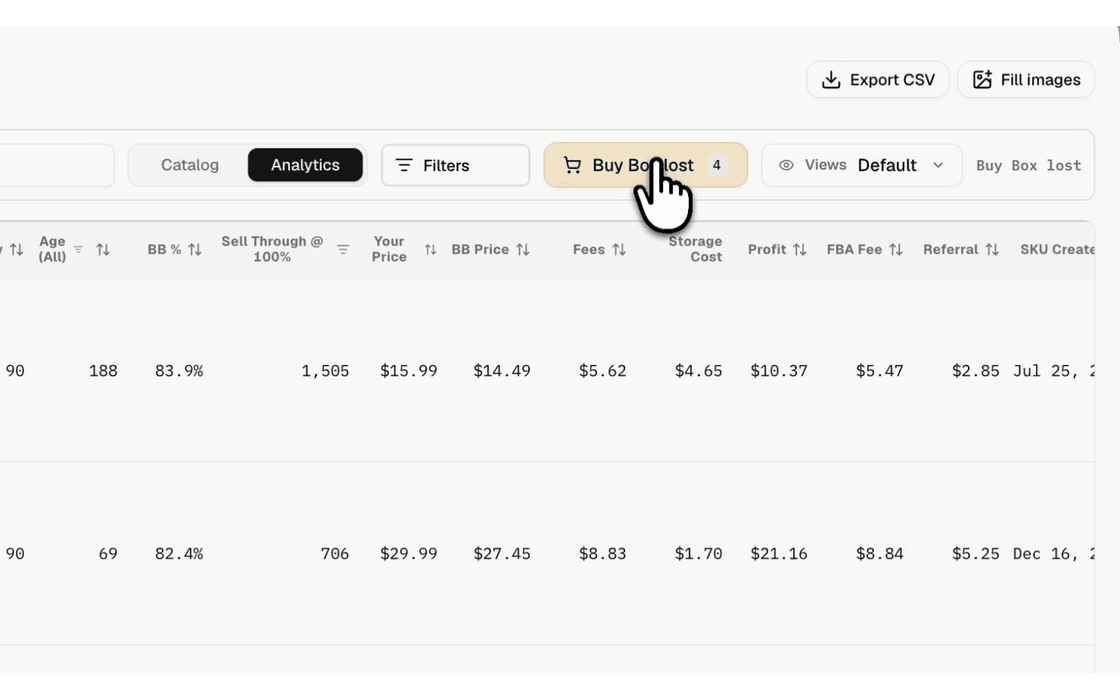This screenshot has width=1120, height=700.
Task: Sort by FBA Fee column arrows
Action: 896,249
